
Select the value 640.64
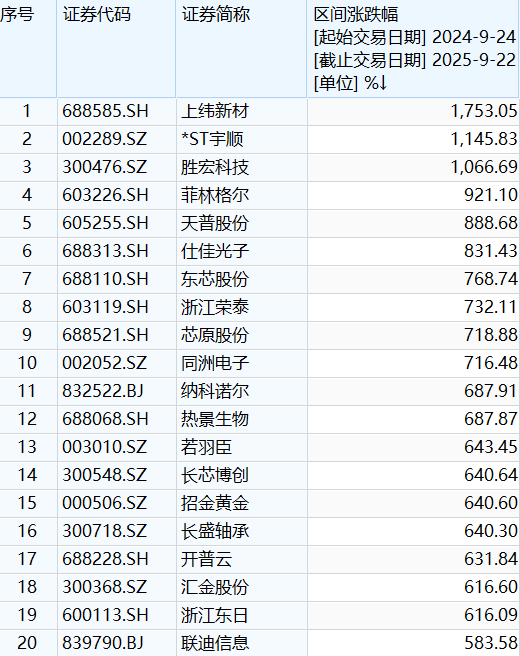(x=491, y=475)
